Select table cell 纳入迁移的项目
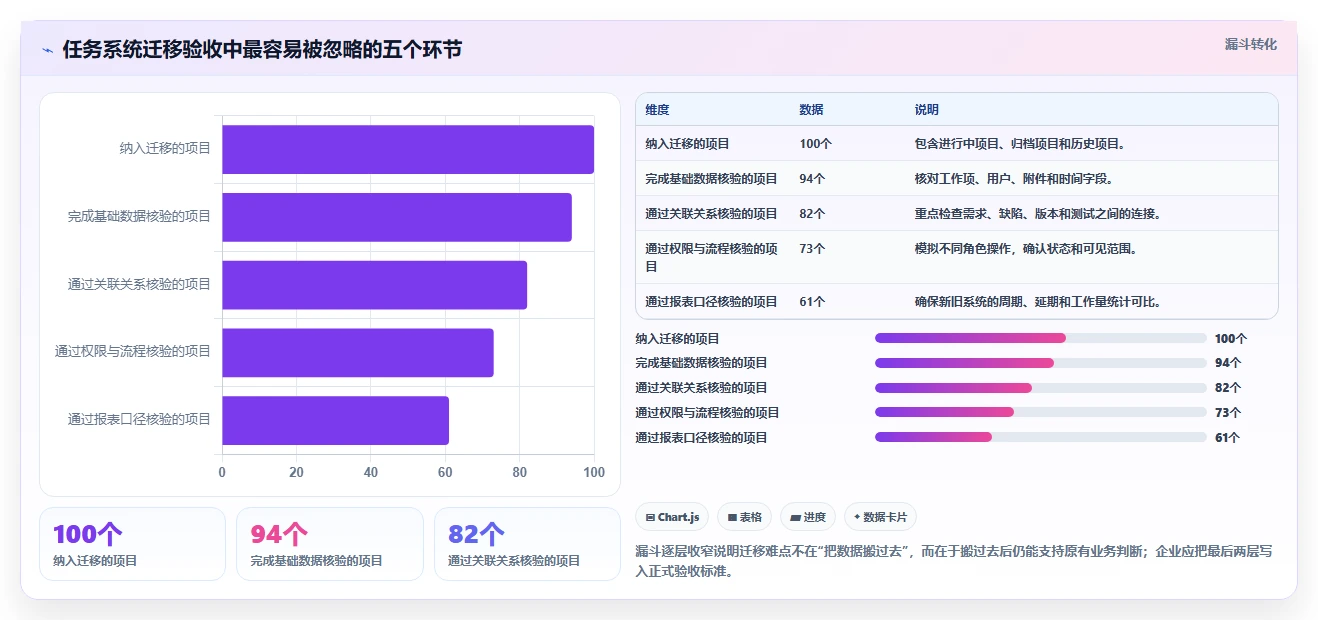This screenshot has height=620, width=1318. (687, 144)
